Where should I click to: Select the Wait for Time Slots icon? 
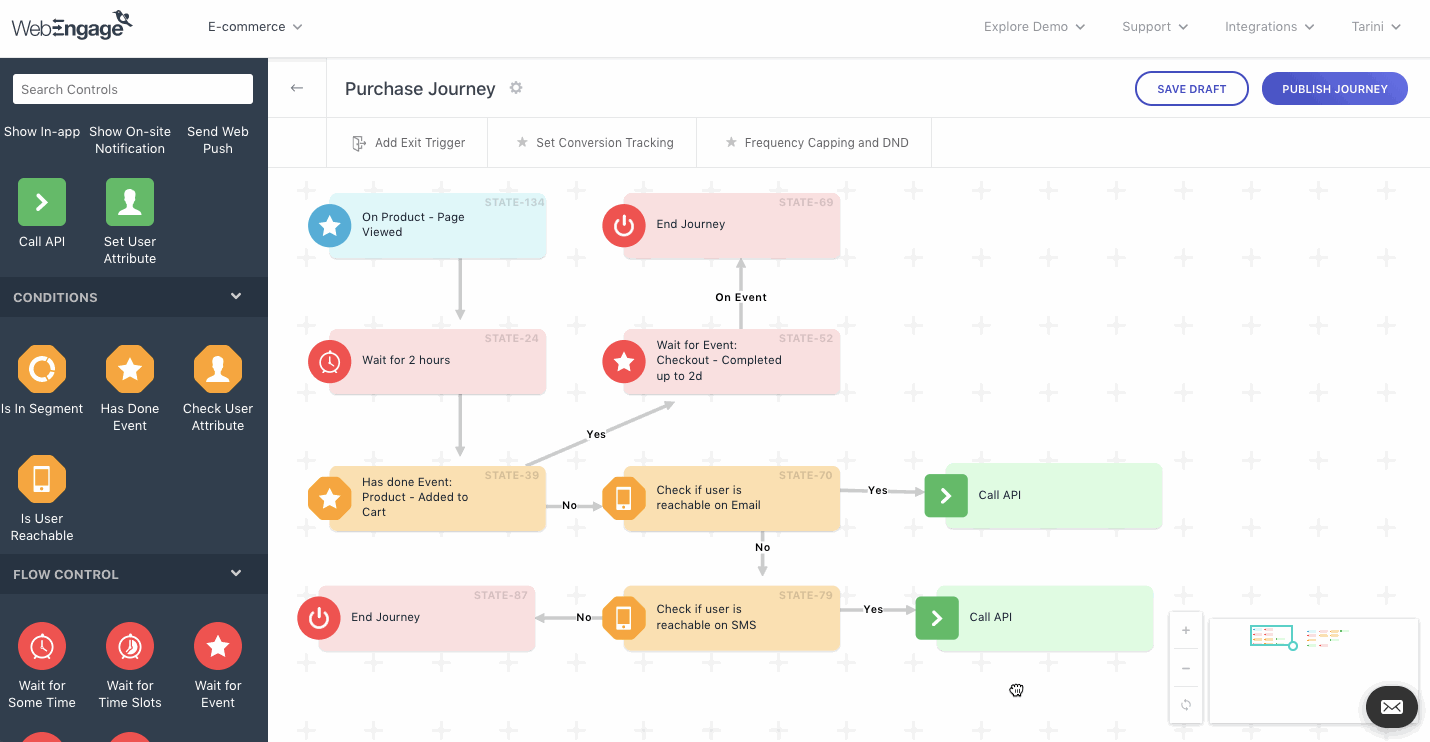point(130,646)
